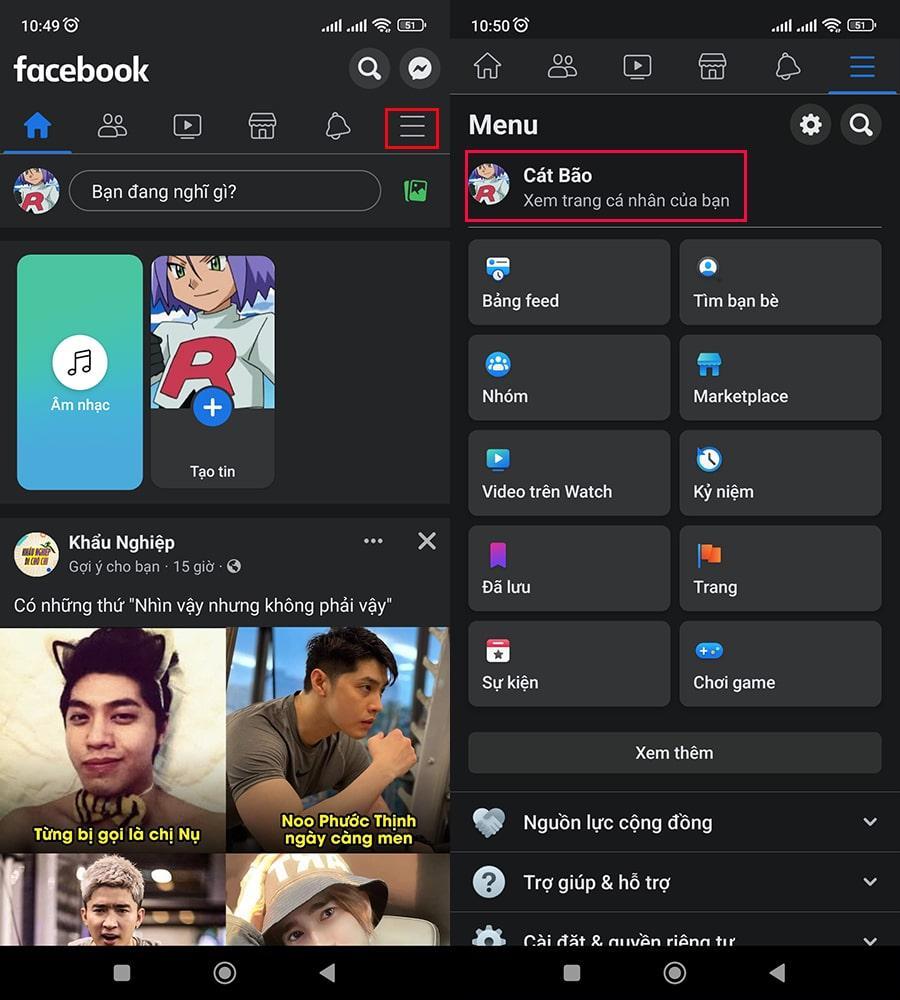Screen dimensions: 900x1000
Task: Tap the blue plus to create a story
Action: pos(212,406)
